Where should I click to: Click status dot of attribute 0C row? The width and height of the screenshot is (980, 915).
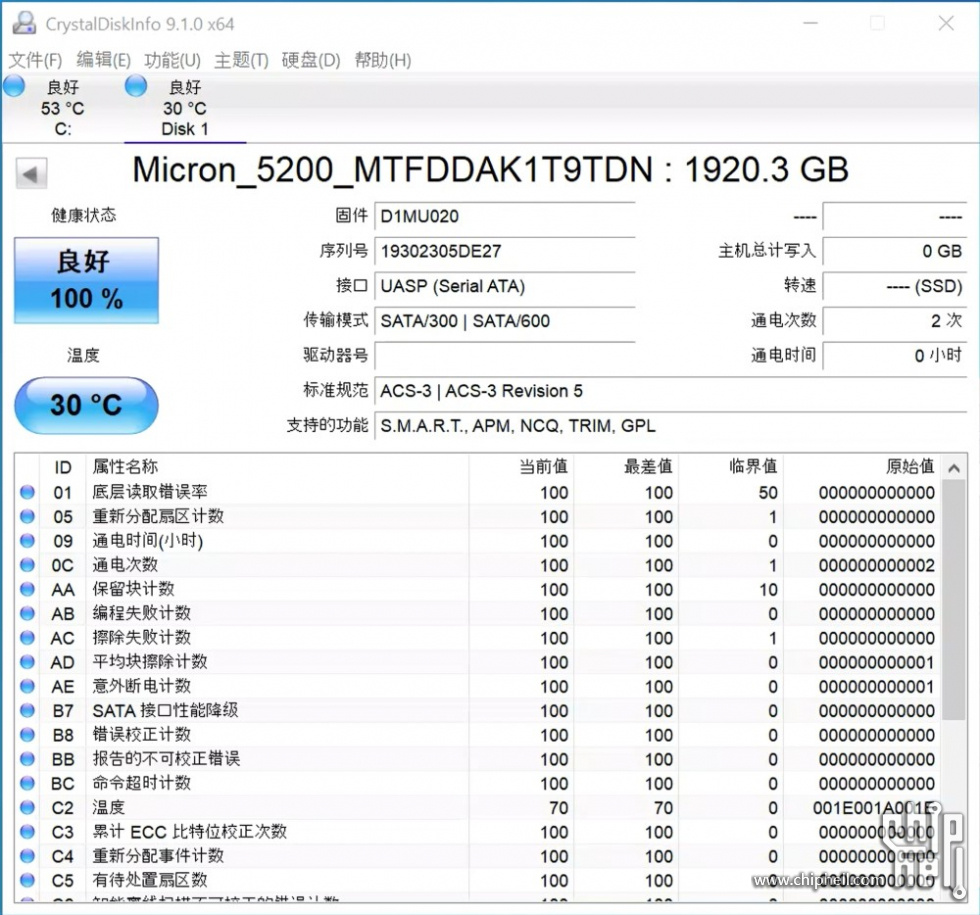28,565
